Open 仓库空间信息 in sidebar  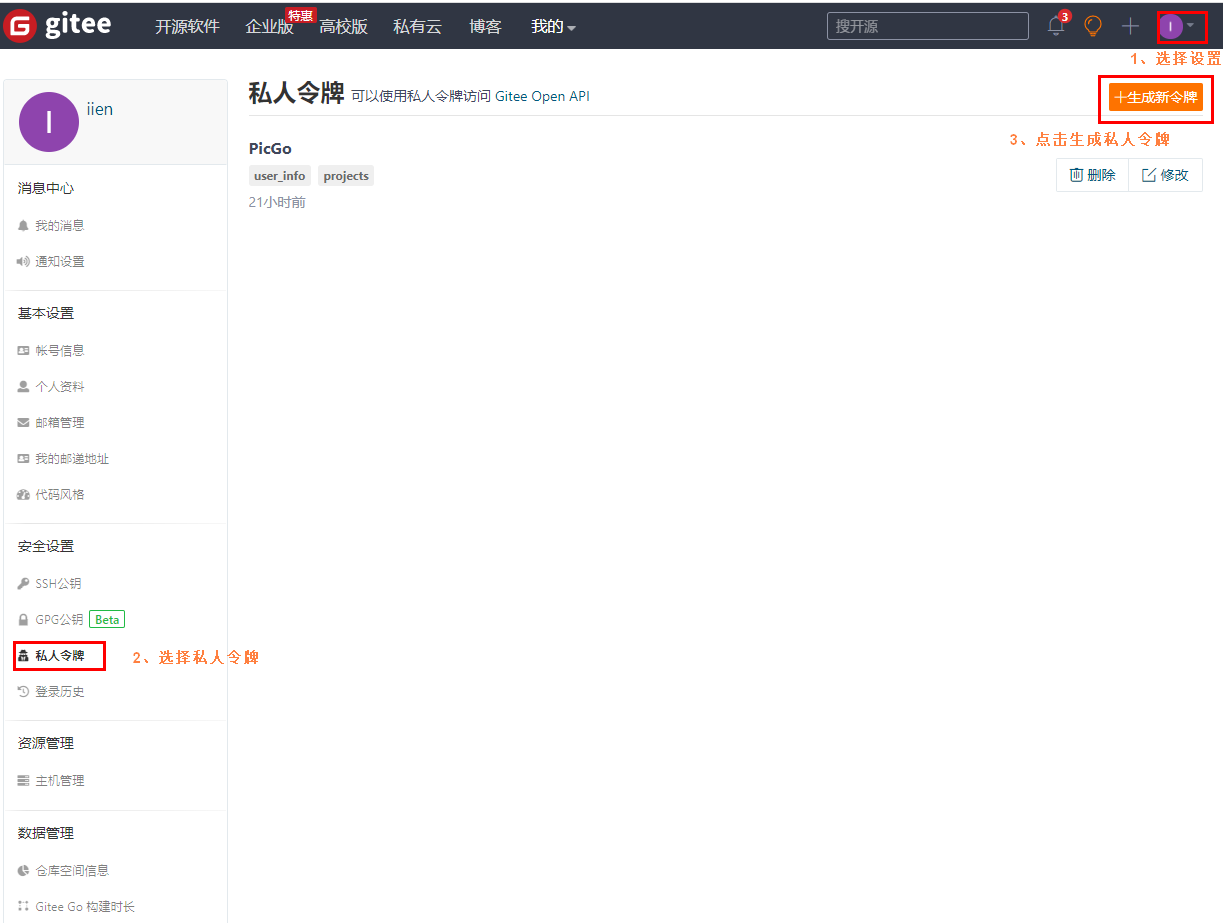tap(72, 871)
